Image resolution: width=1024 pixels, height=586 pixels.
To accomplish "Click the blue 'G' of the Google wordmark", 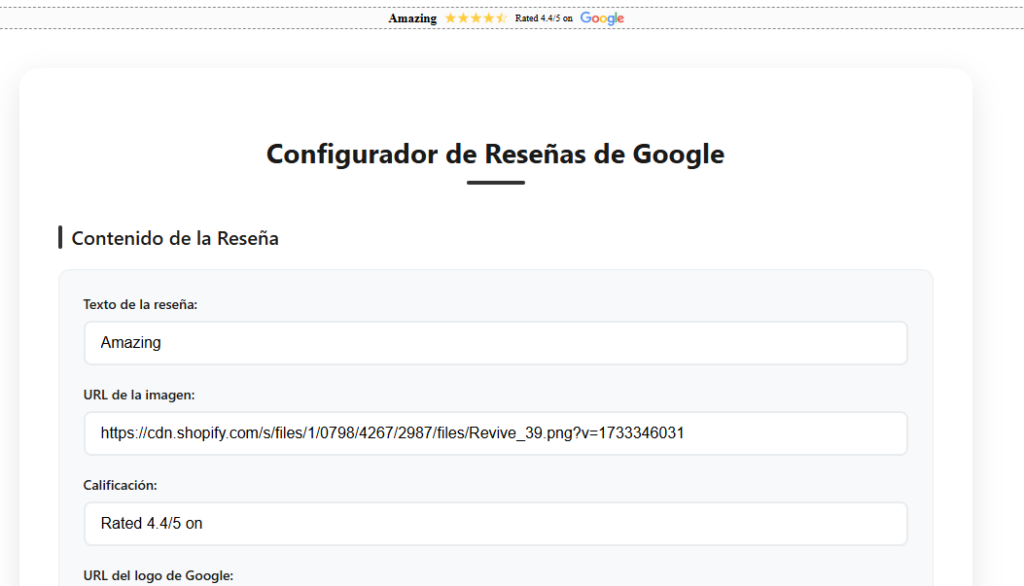I will click(x=586, y=17).
